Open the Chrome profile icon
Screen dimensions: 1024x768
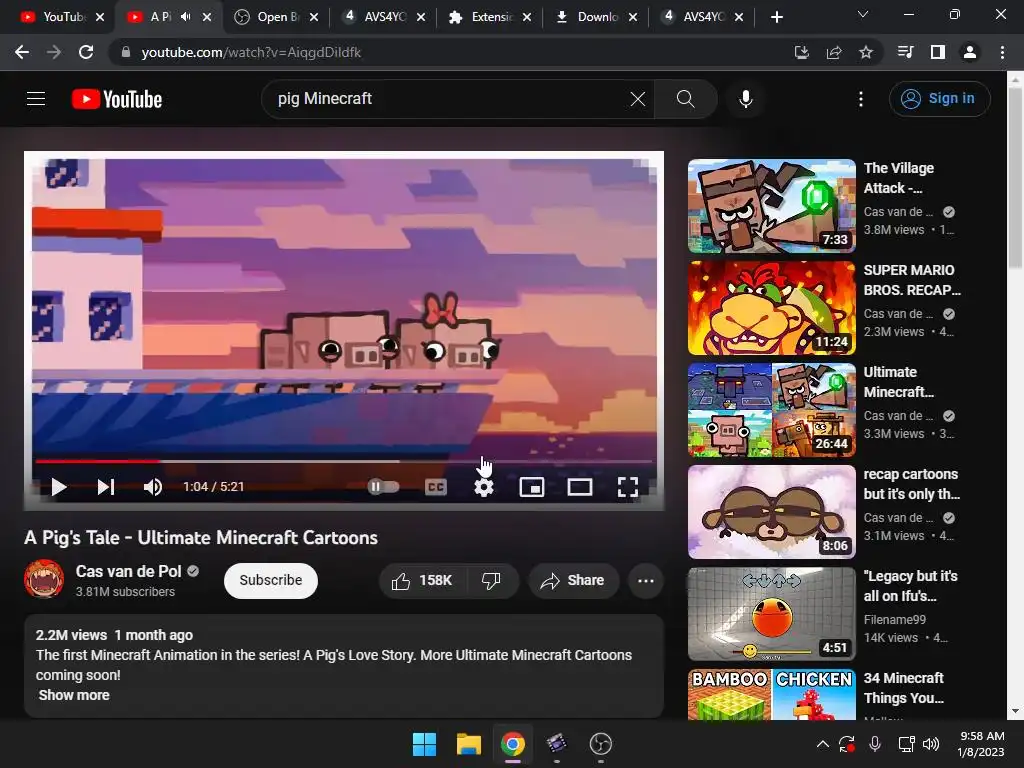[970, 52]
